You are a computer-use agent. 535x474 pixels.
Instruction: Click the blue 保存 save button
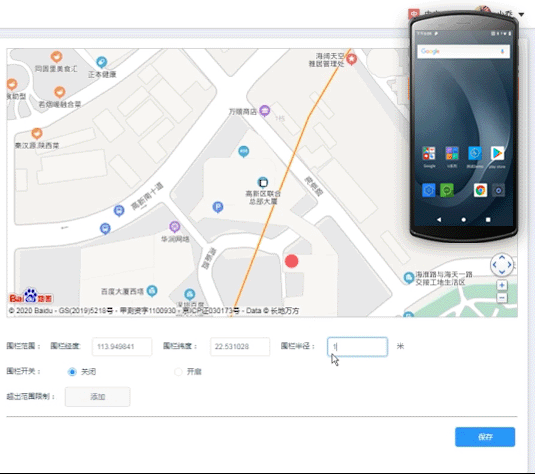click(485, 437)
